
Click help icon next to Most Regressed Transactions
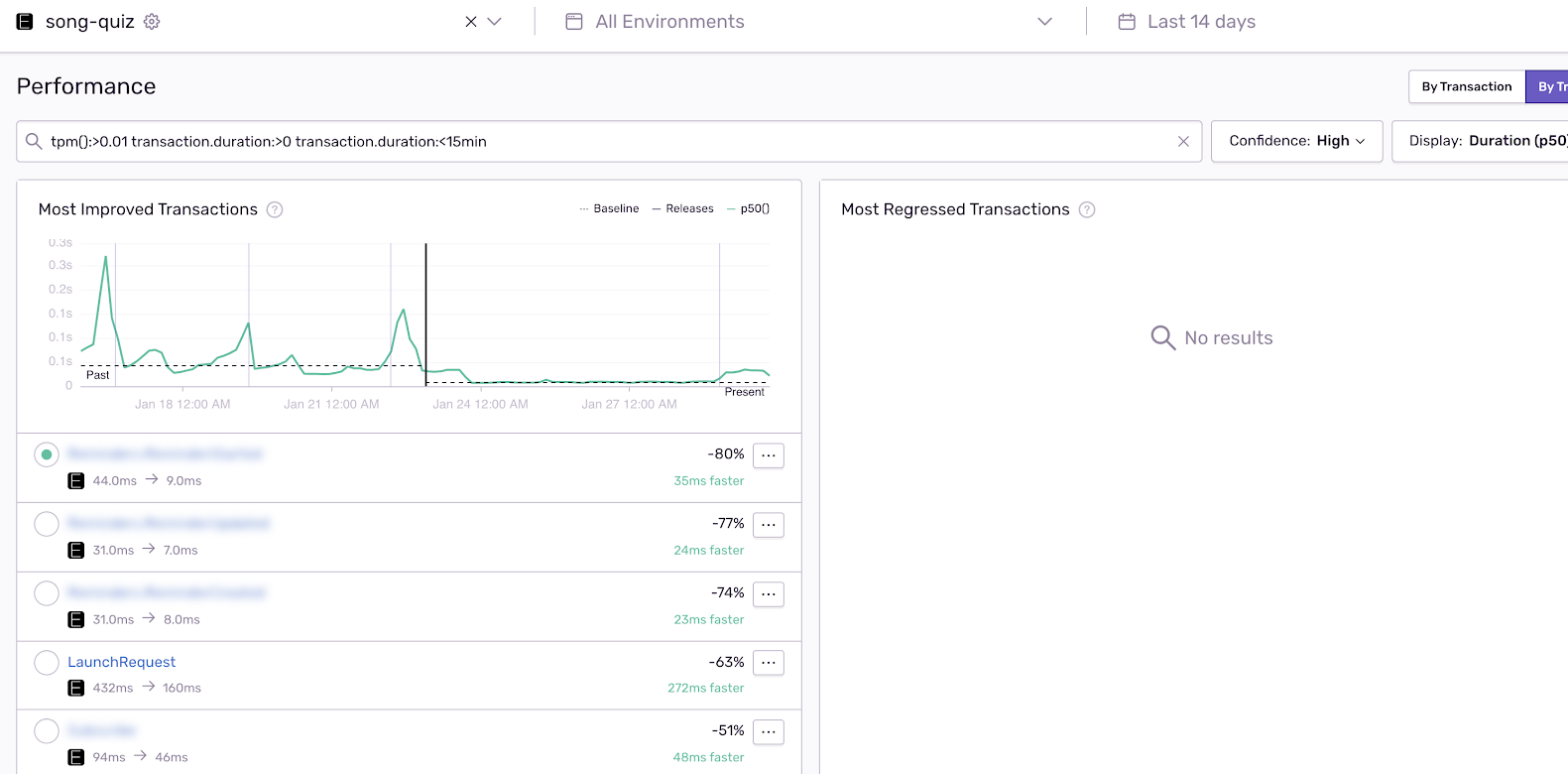tap(1087, 209)
